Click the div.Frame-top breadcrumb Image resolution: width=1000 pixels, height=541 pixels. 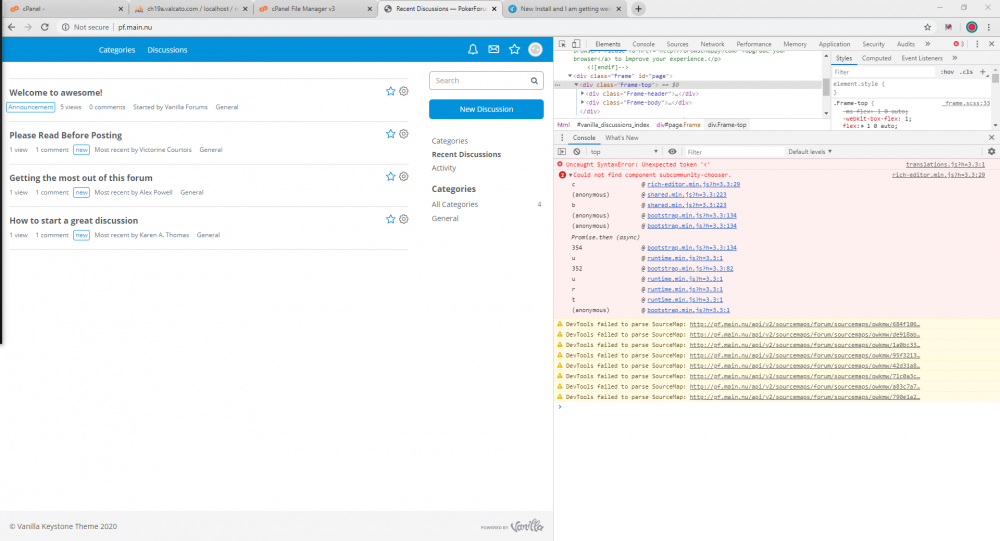pos(726,125)
